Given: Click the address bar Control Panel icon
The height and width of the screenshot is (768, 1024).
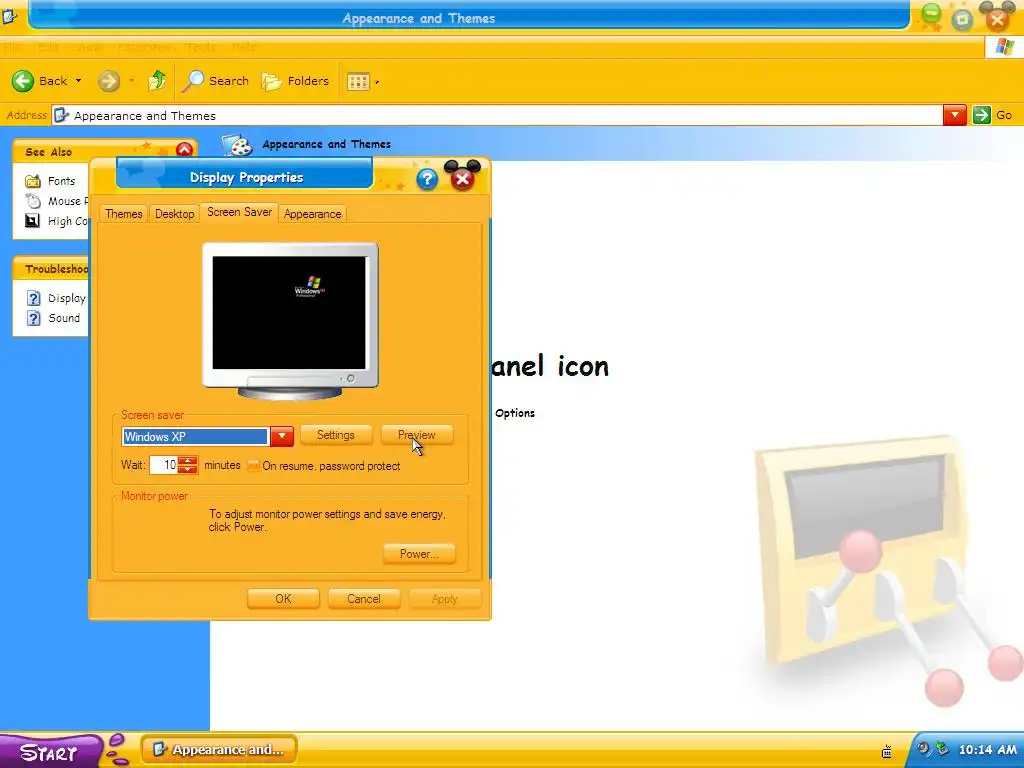Looking at the screenshot, I should (61, 116).
